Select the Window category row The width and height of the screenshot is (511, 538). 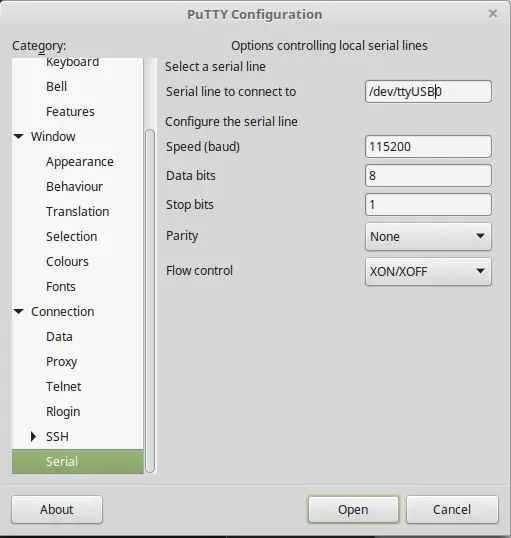click(53, 137)
